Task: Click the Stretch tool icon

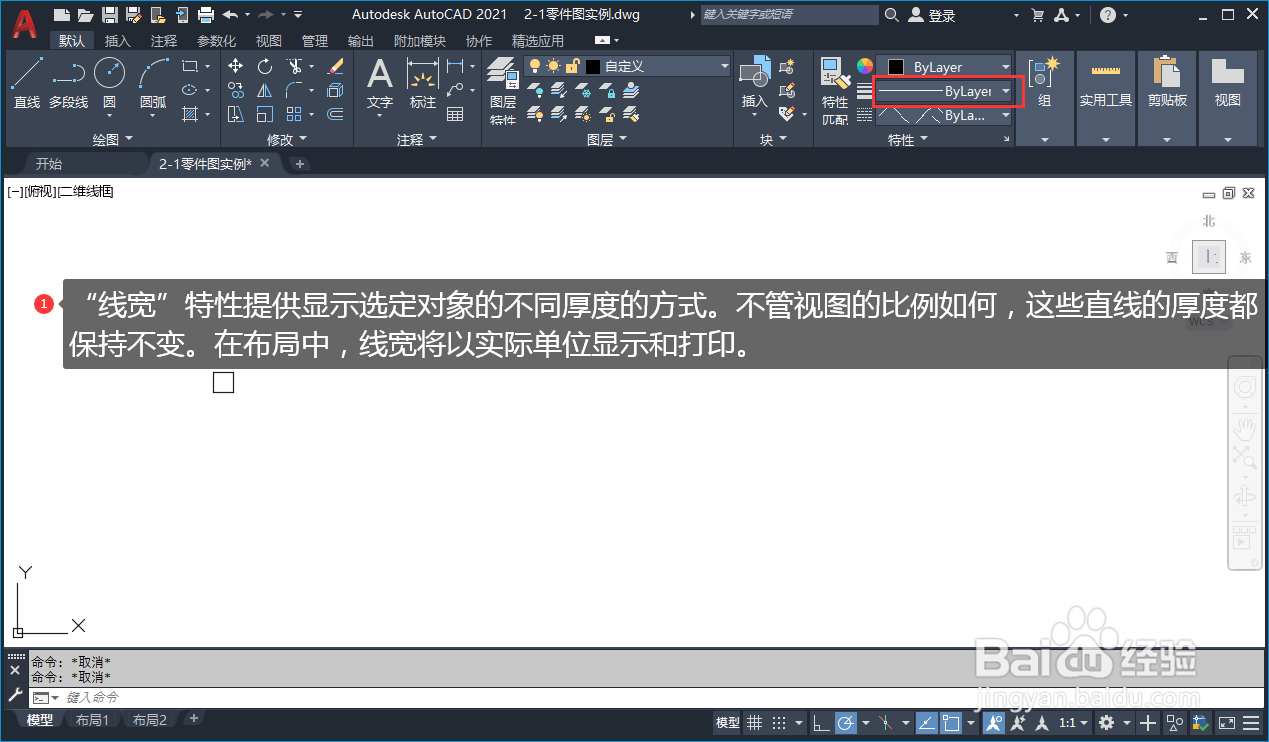Action: pyautogui.click(x=236, y=114)
